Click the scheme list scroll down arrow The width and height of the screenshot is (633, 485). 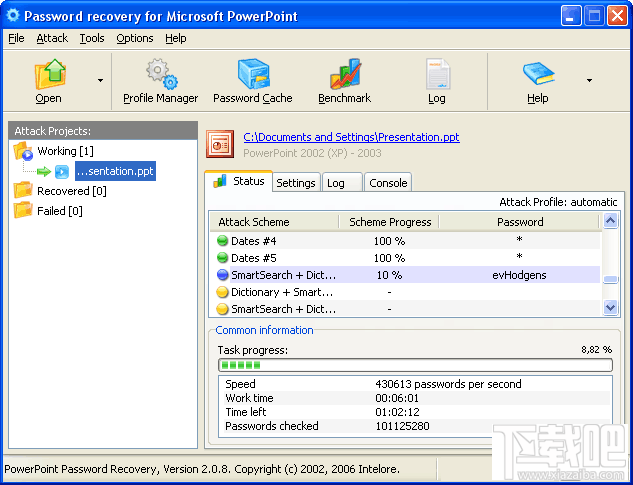tap(610, 308)
